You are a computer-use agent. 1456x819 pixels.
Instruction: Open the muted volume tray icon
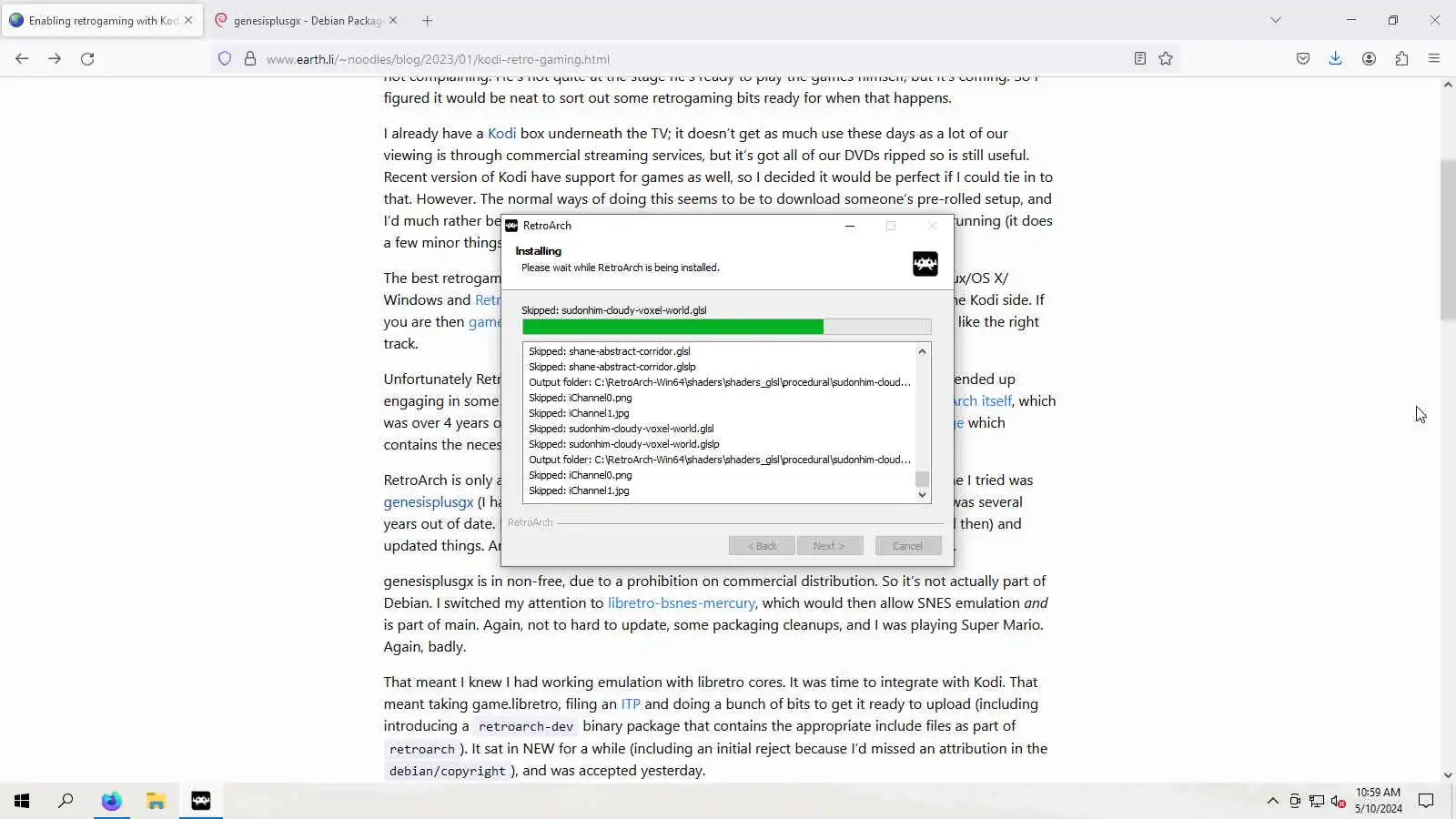coord(1338,801)
